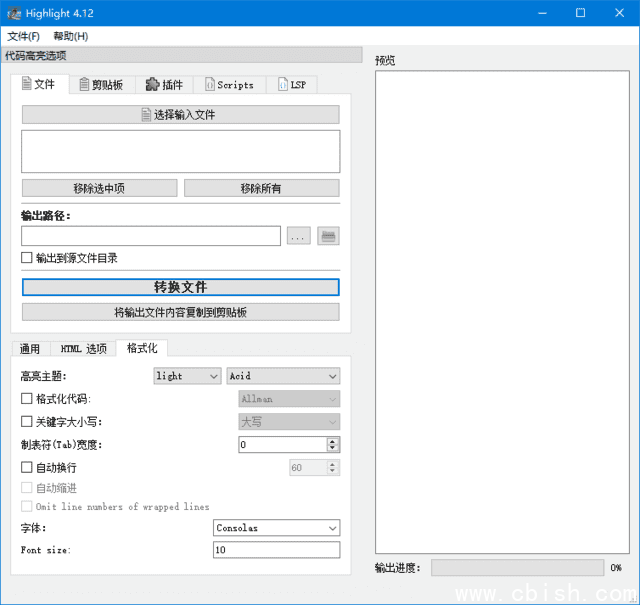Enable the 自动换行 checkbox

tap(27, 467)
